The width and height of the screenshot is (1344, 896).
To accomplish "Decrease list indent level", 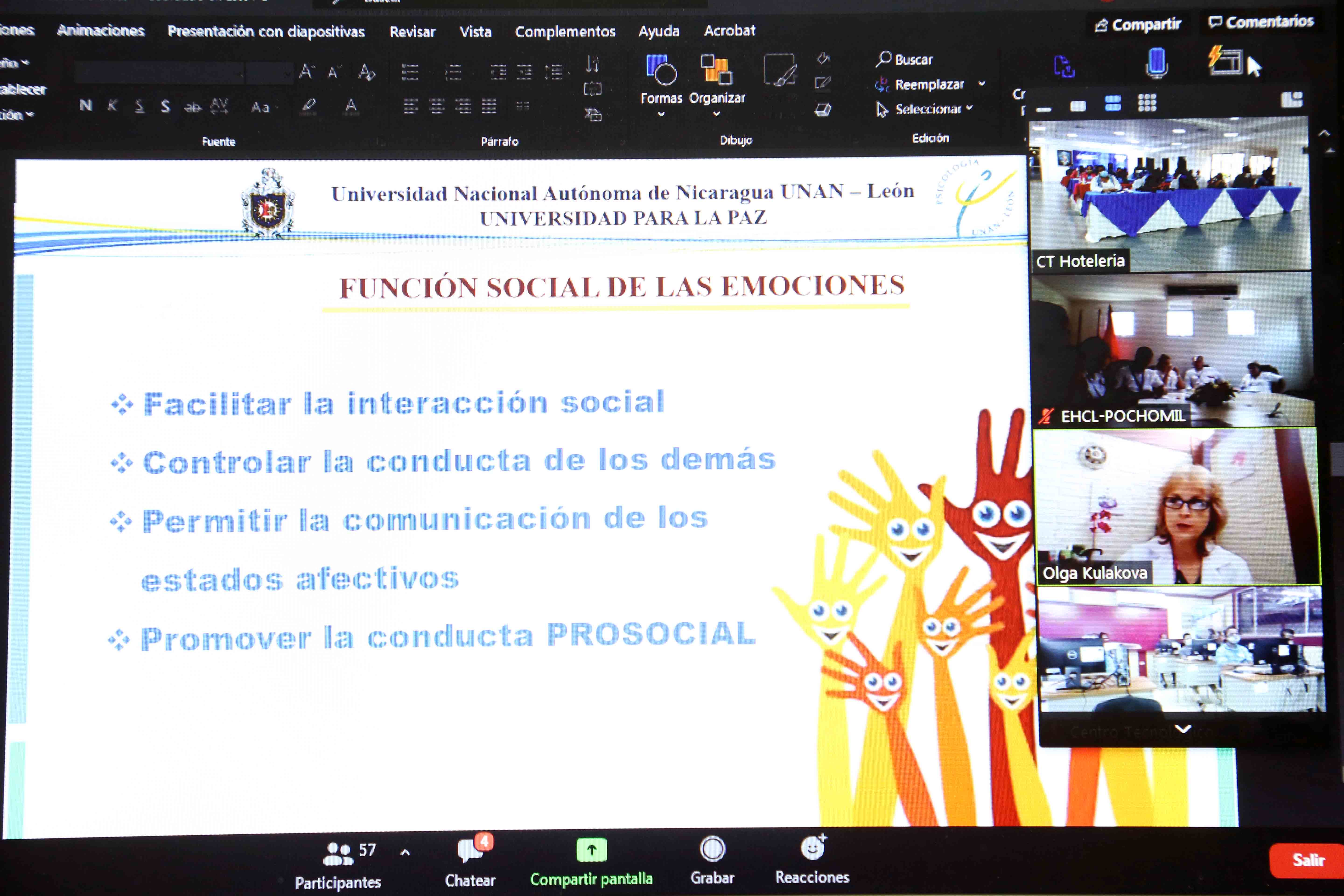I will pos(498,72).
